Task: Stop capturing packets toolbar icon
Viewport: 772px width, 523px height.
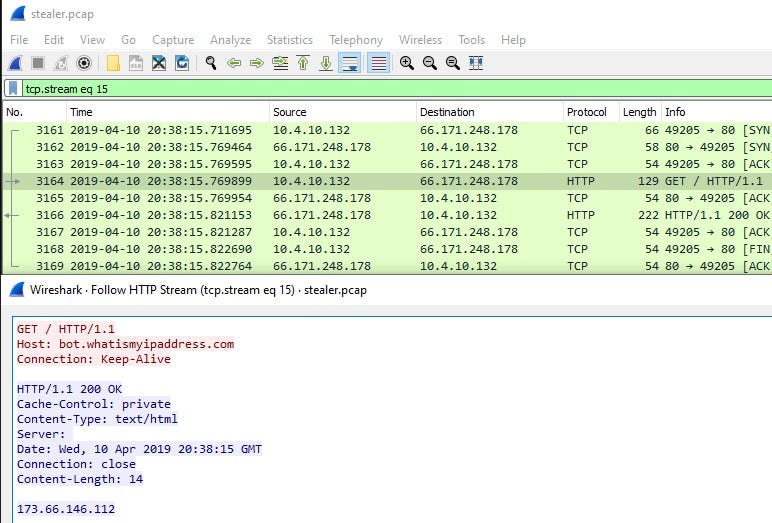Action: (x=38, y=63)
